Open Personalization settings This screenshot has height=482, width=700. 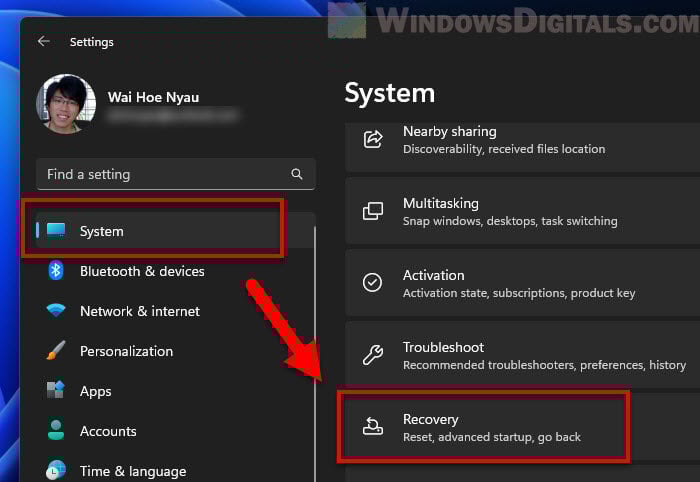[x=175, y=351]
